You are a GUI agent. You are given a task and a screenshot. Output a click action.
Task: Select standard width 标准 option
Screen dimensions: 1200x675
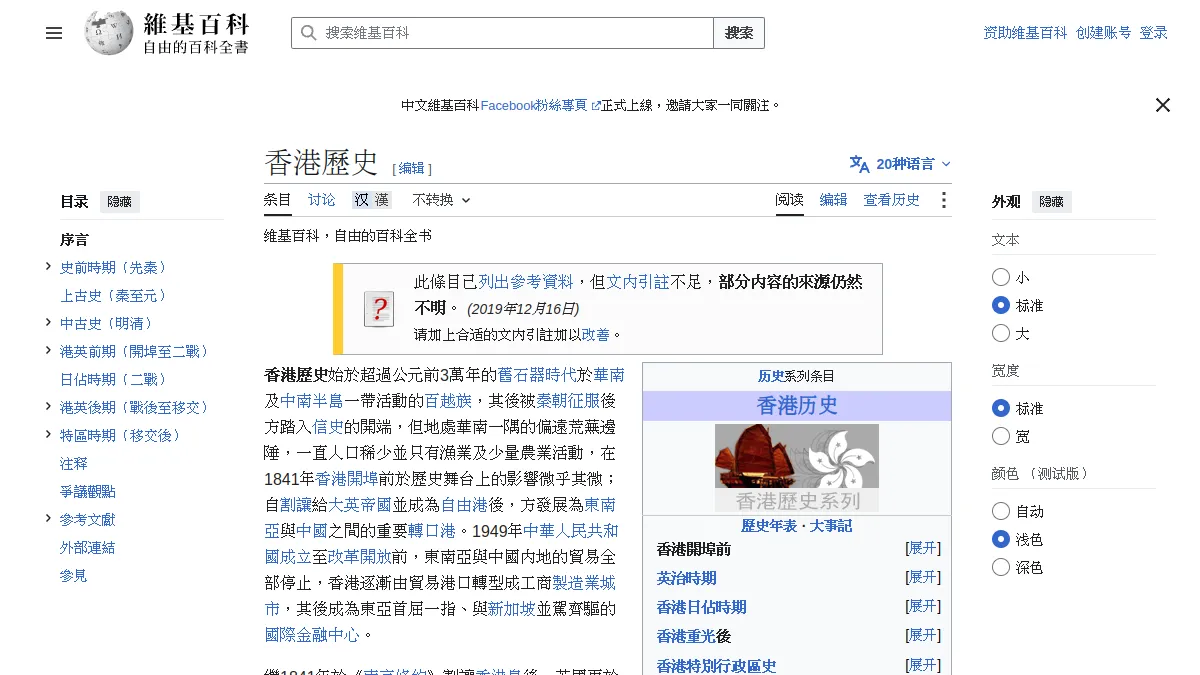point(1001,408)
